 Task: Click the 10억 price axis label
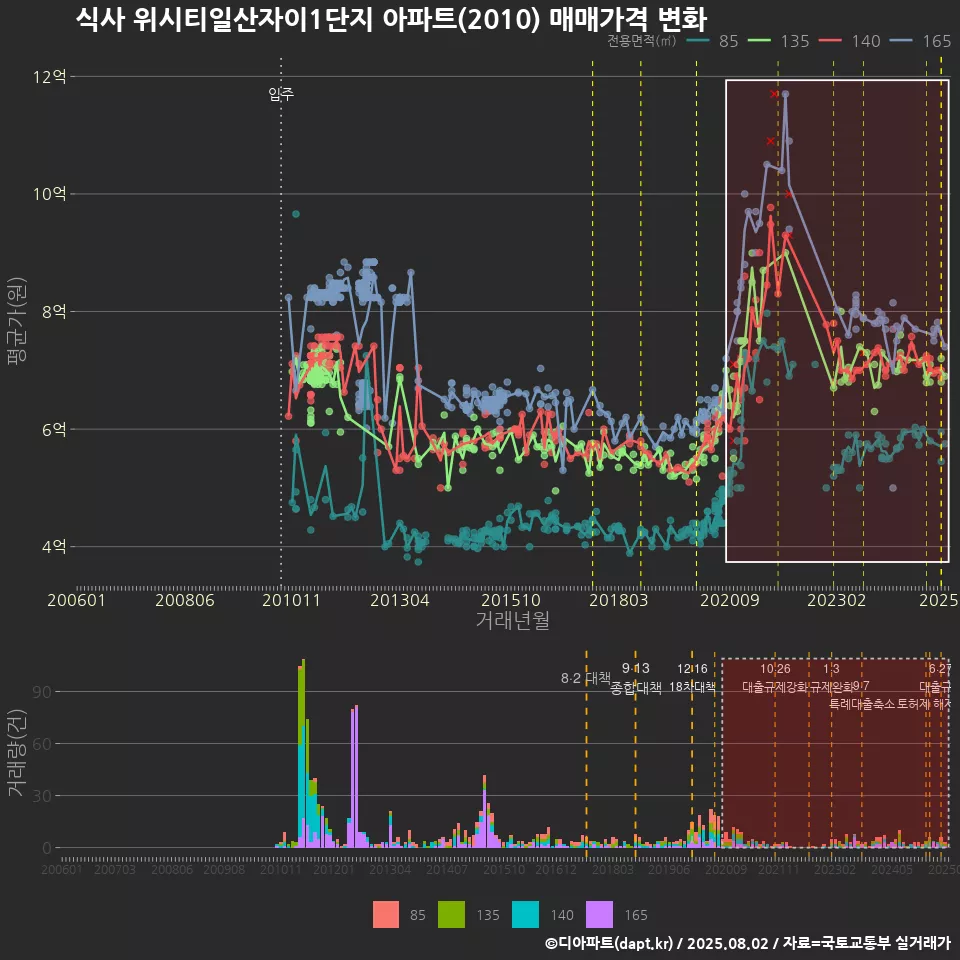(x=49, y=194)
